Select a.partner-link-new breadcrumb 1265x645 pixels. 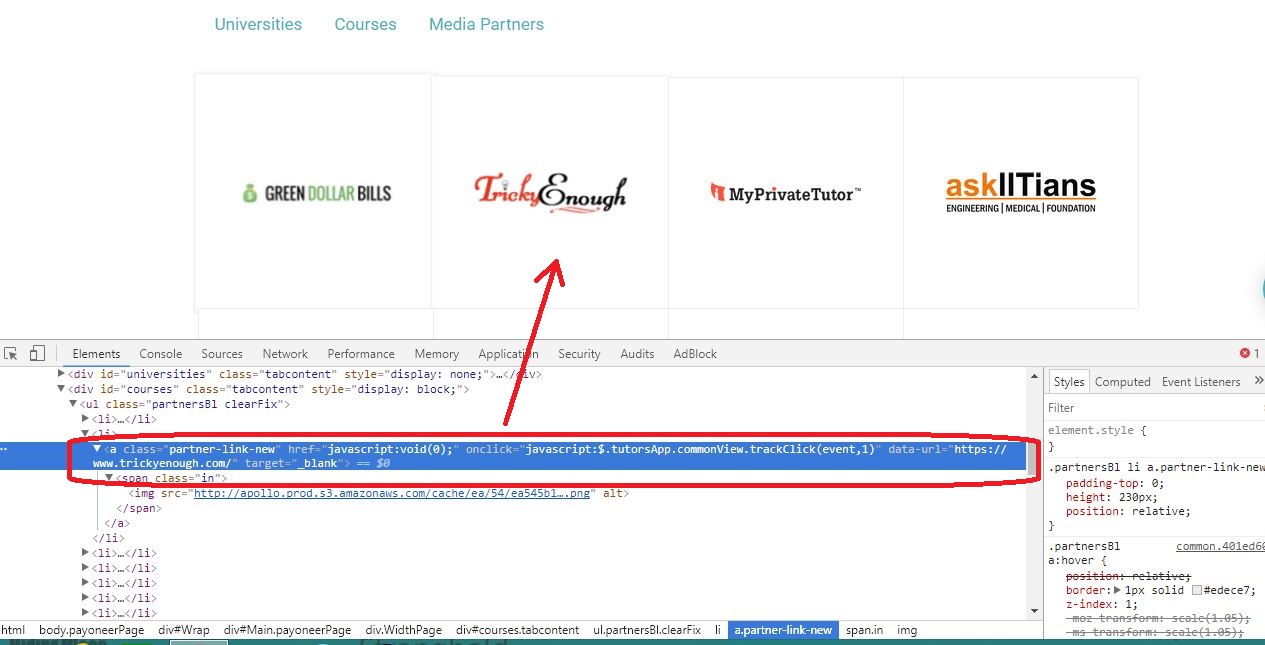[783, 630]
